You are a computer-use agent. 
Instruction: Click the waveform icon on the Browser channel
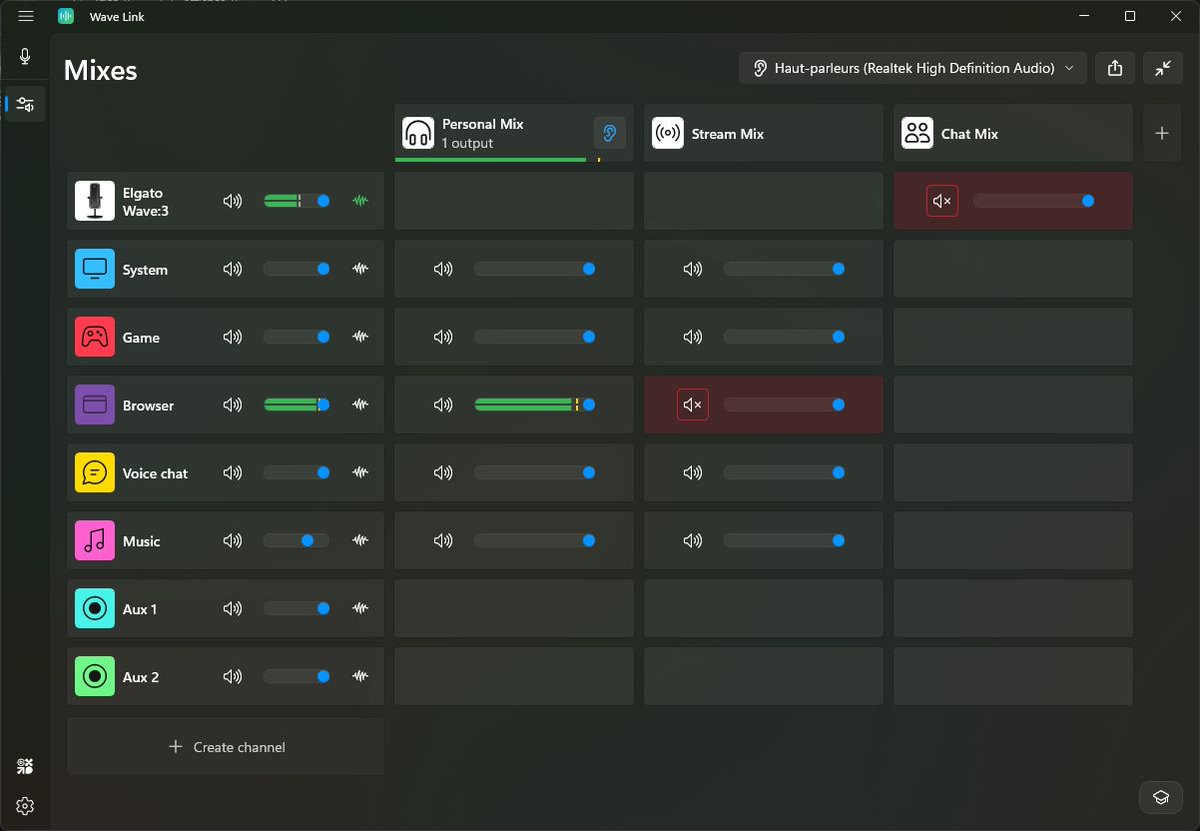tap(359, 405)
